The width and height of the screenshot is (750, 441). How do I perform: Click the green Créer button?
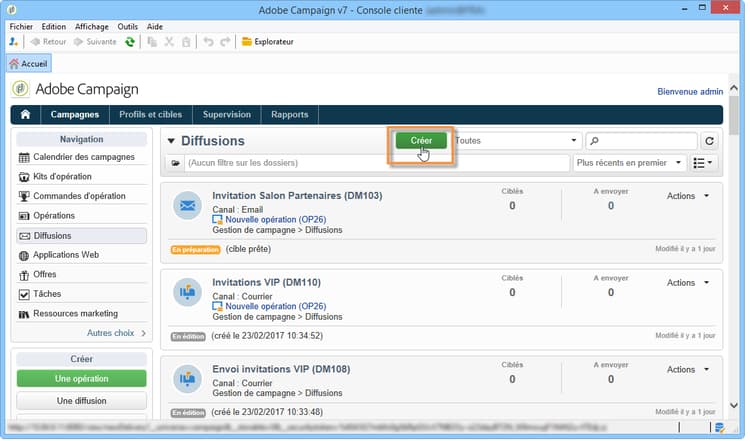click(x=421, y=141)
